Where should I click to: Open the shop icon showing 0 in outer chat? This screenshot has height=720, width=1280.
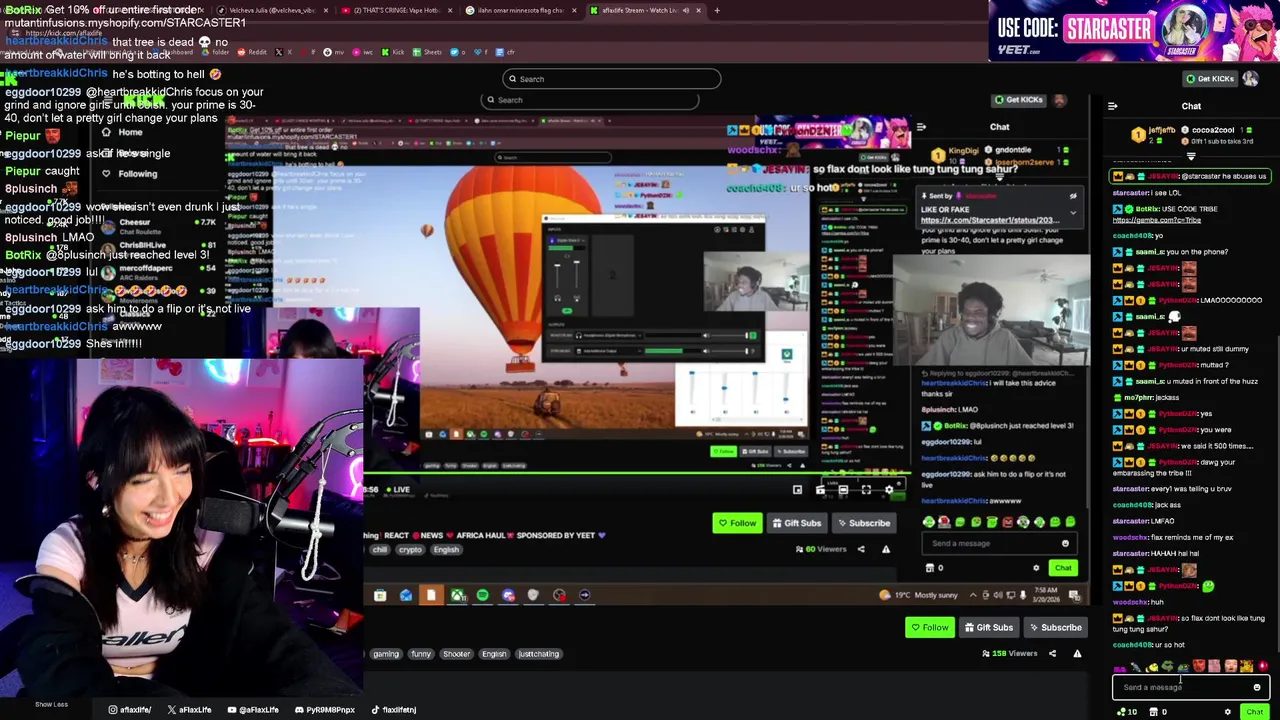[x=1157, y=712]
